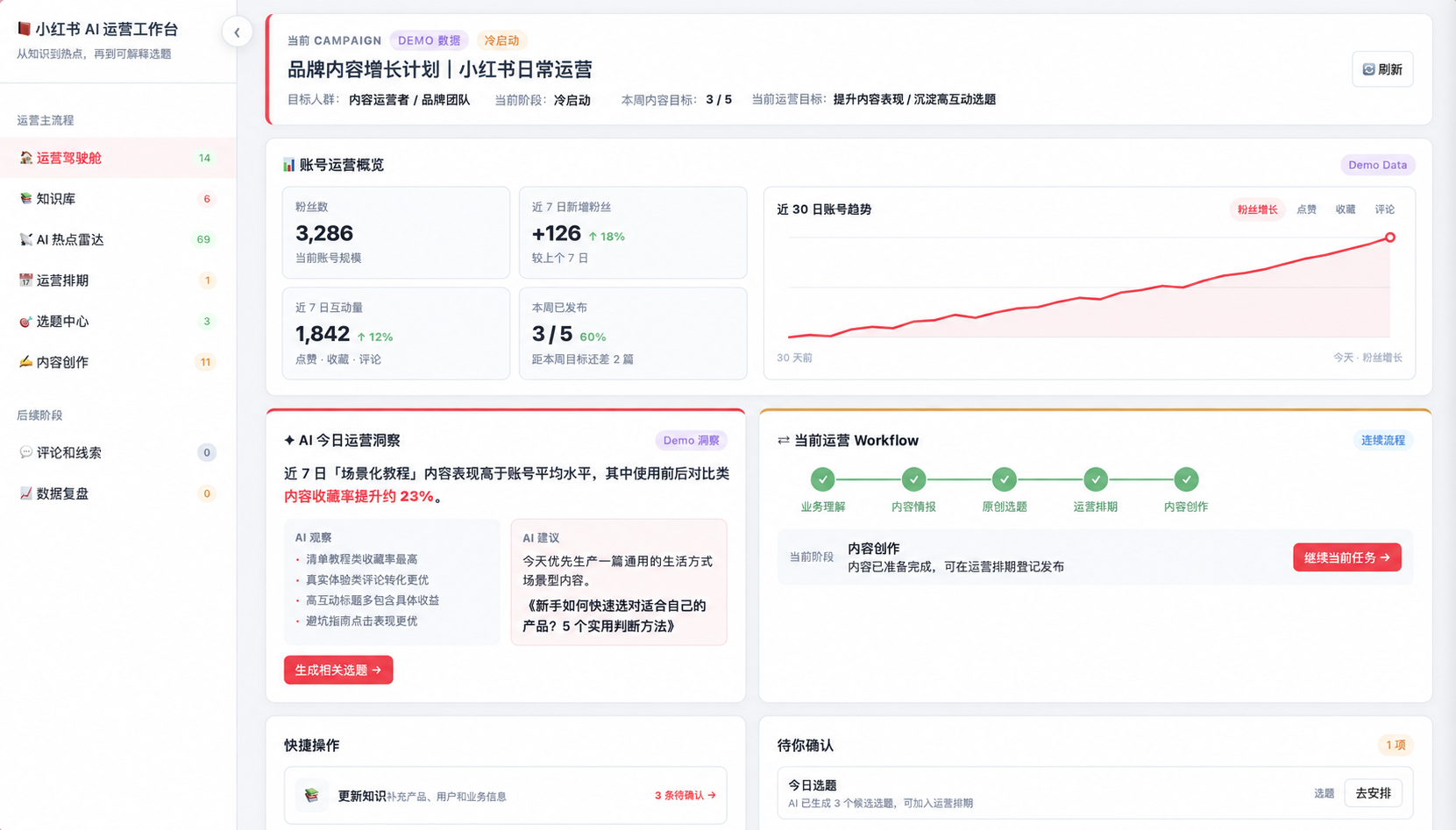Viewport: 1456px width, 830px height.
Task: Switch the trend chart to 点赞
Action: (1306, 209)
